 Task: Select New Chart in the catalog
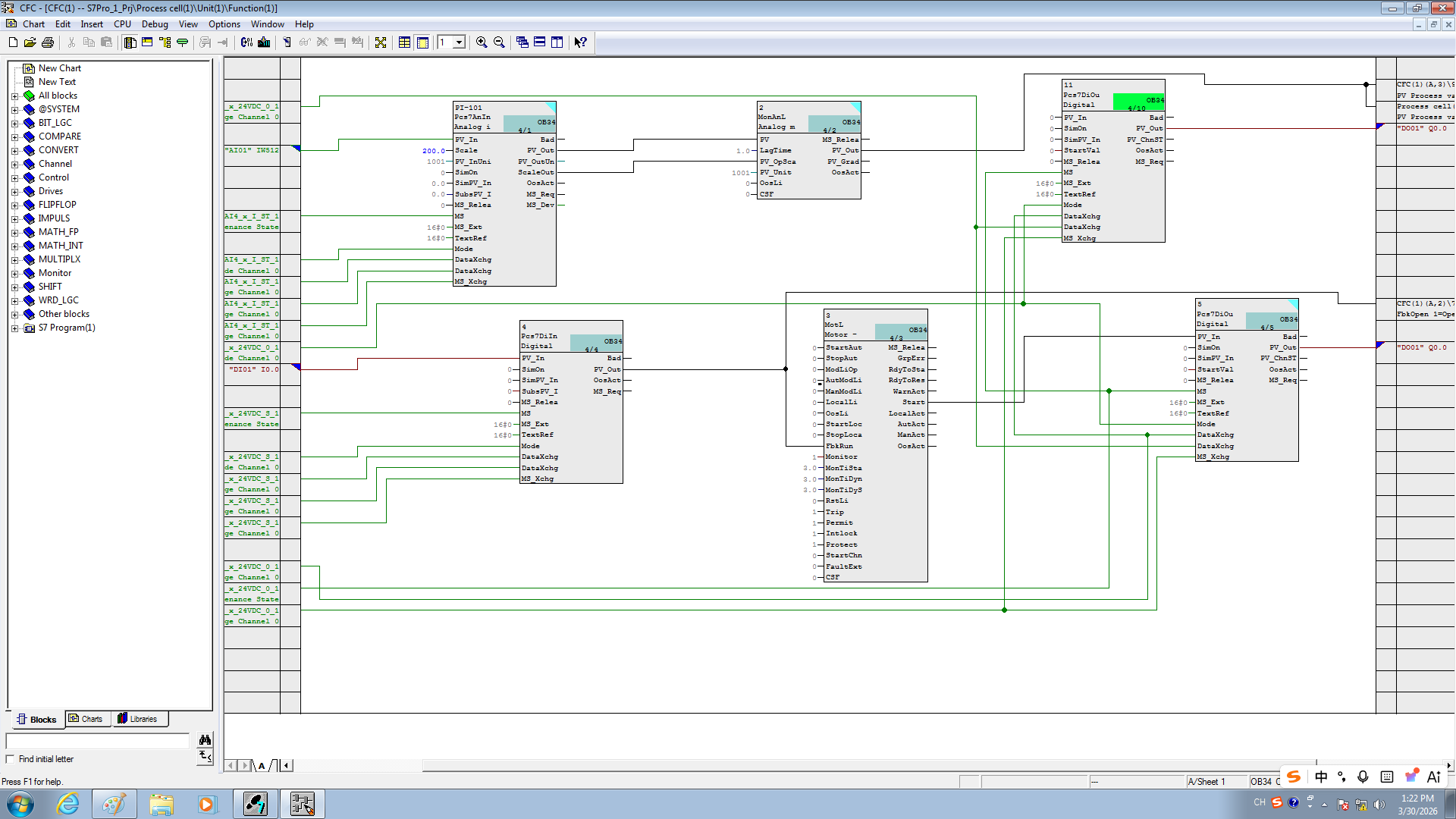click(x=59, y=68)
